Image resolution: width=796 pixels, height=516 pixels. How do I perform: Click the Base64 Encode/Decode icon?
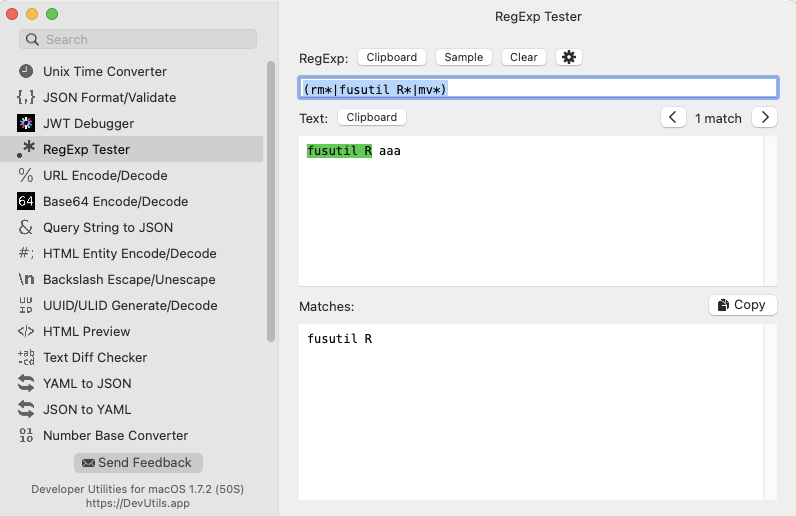(x=26, y=202)
